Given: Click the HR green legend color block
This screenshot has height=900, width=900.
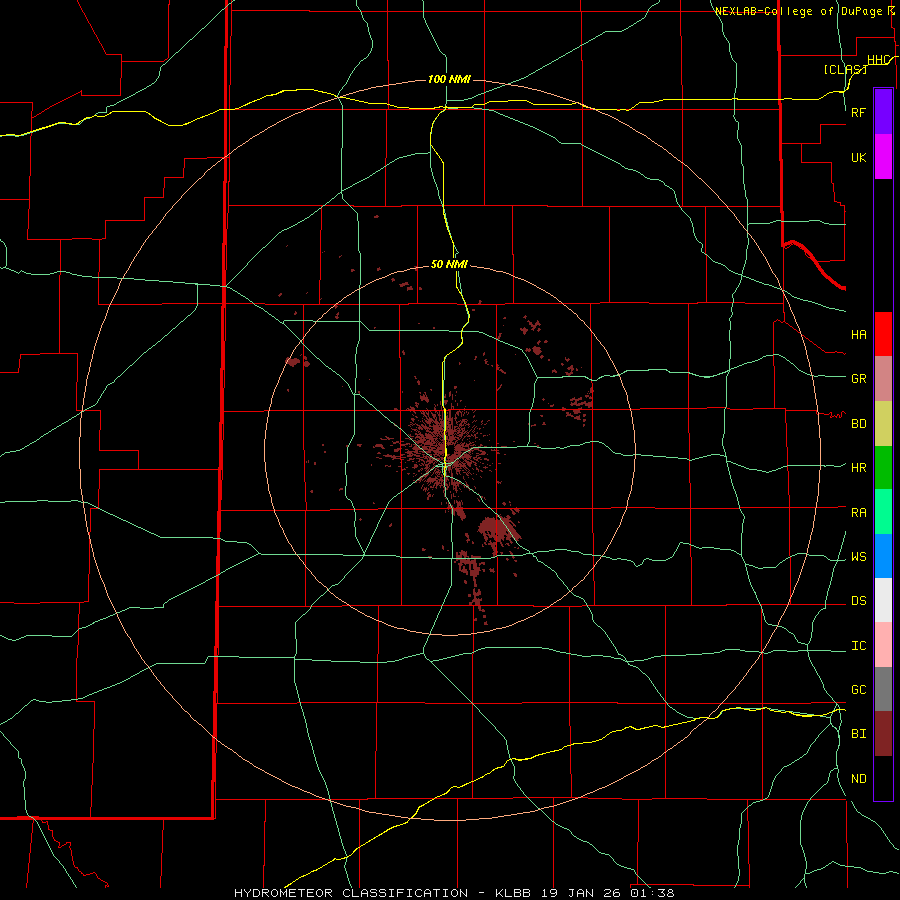Looking at the screenshot, I should pyautogui.click(x=883, y=468).
